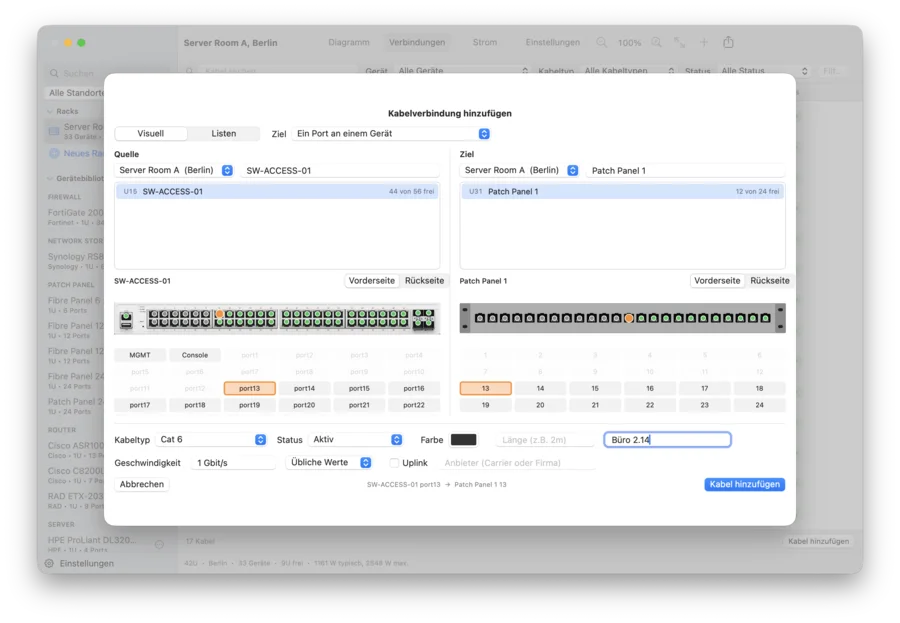Viewport: 900px width, 623px height.
Task: Select port14 on SW-ACCESS-01
Action: pyautogui.click(x=304, y=389)
